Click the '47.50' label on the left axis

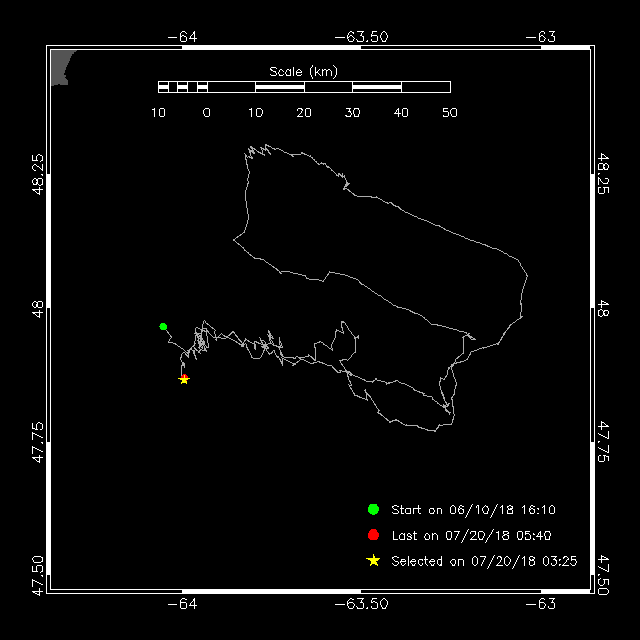37,576
